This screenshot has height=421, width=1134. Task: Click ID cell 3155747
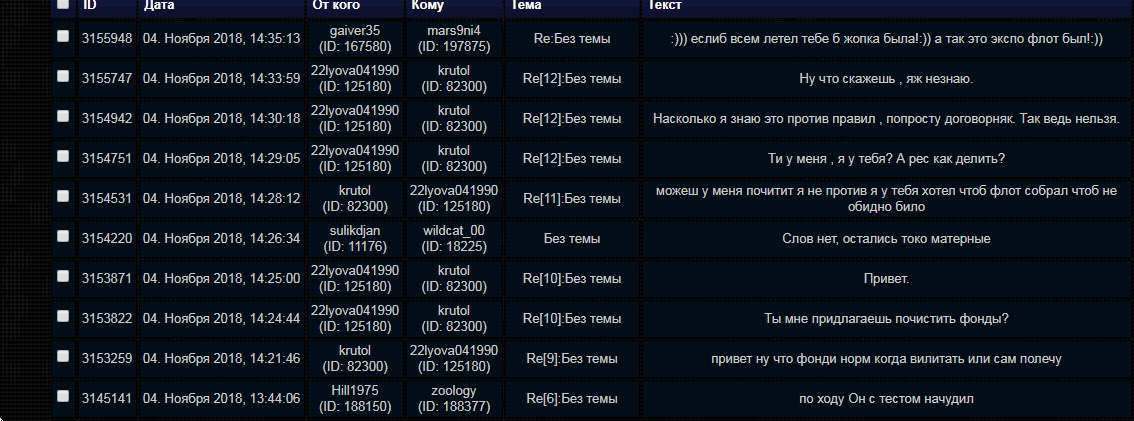[107, 79]
